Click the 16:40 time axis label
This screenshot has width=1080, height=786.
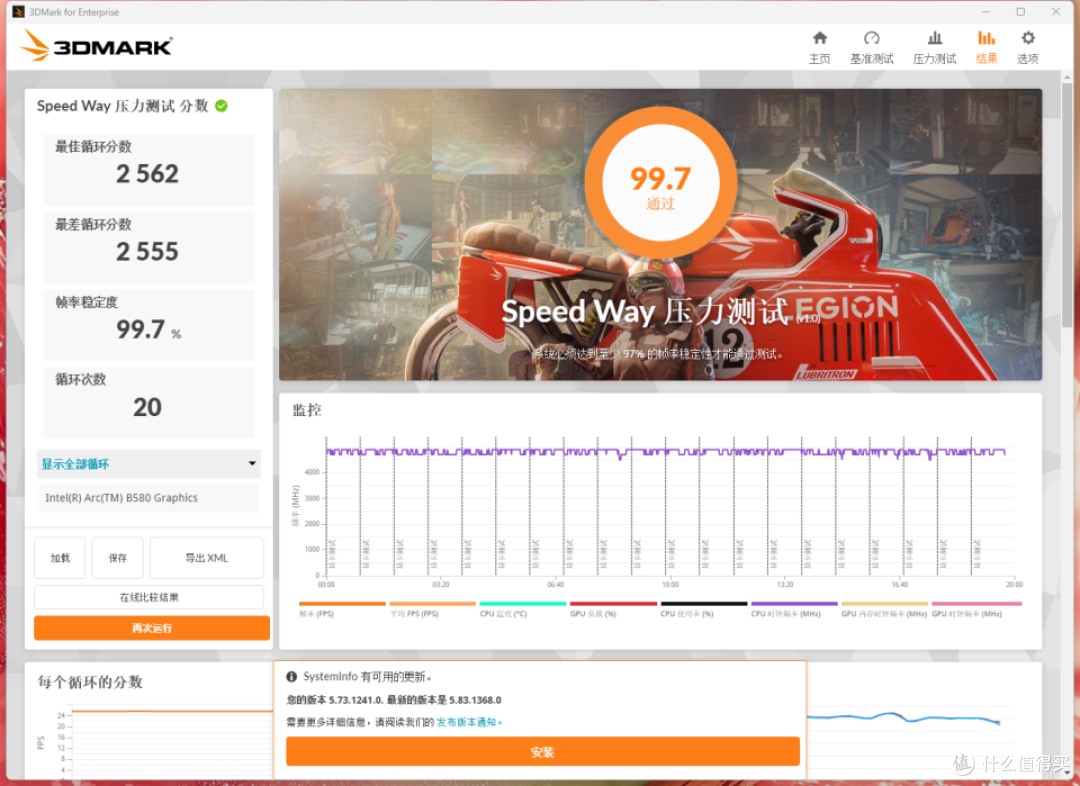click(900, 584)
